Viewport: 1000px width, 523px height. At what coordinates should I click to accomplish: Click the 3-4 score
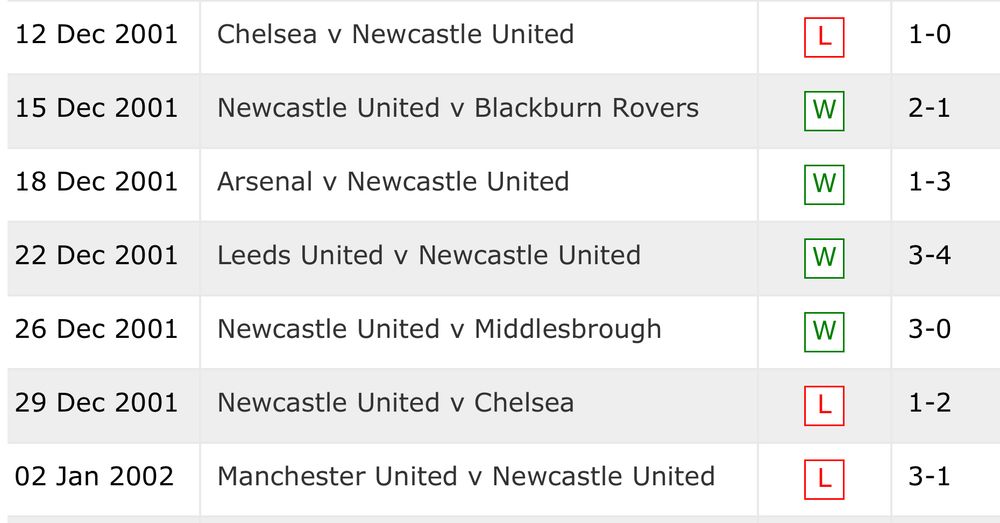(929, 256)
